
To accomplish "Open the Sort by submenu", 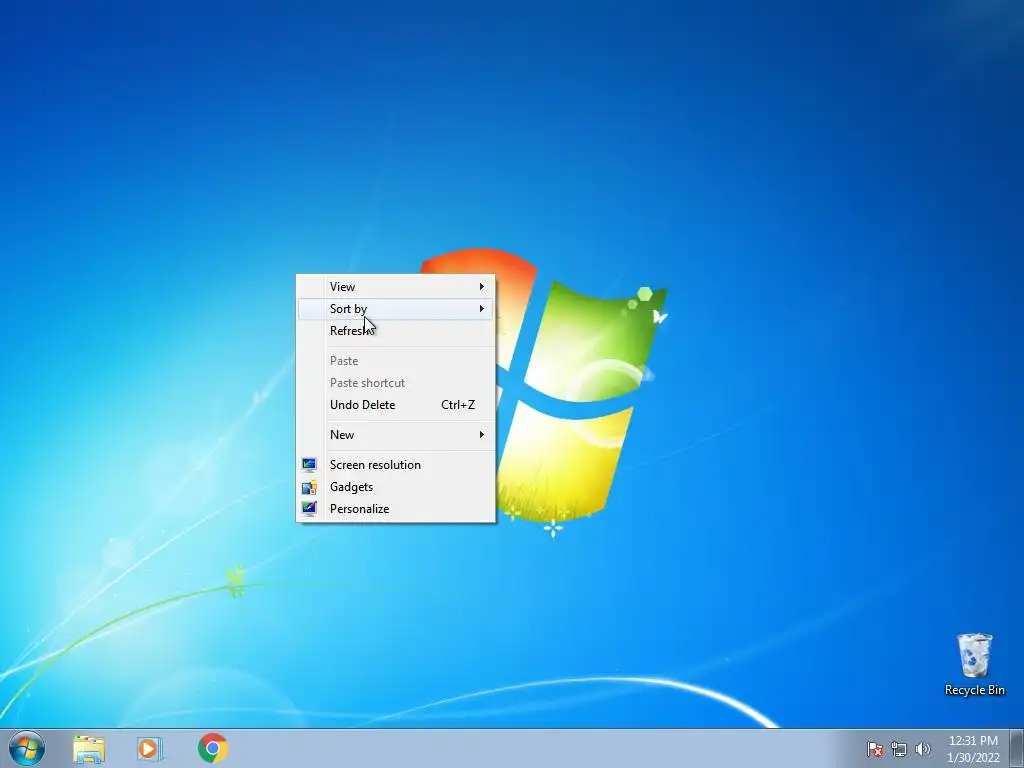I will (396, 308).
